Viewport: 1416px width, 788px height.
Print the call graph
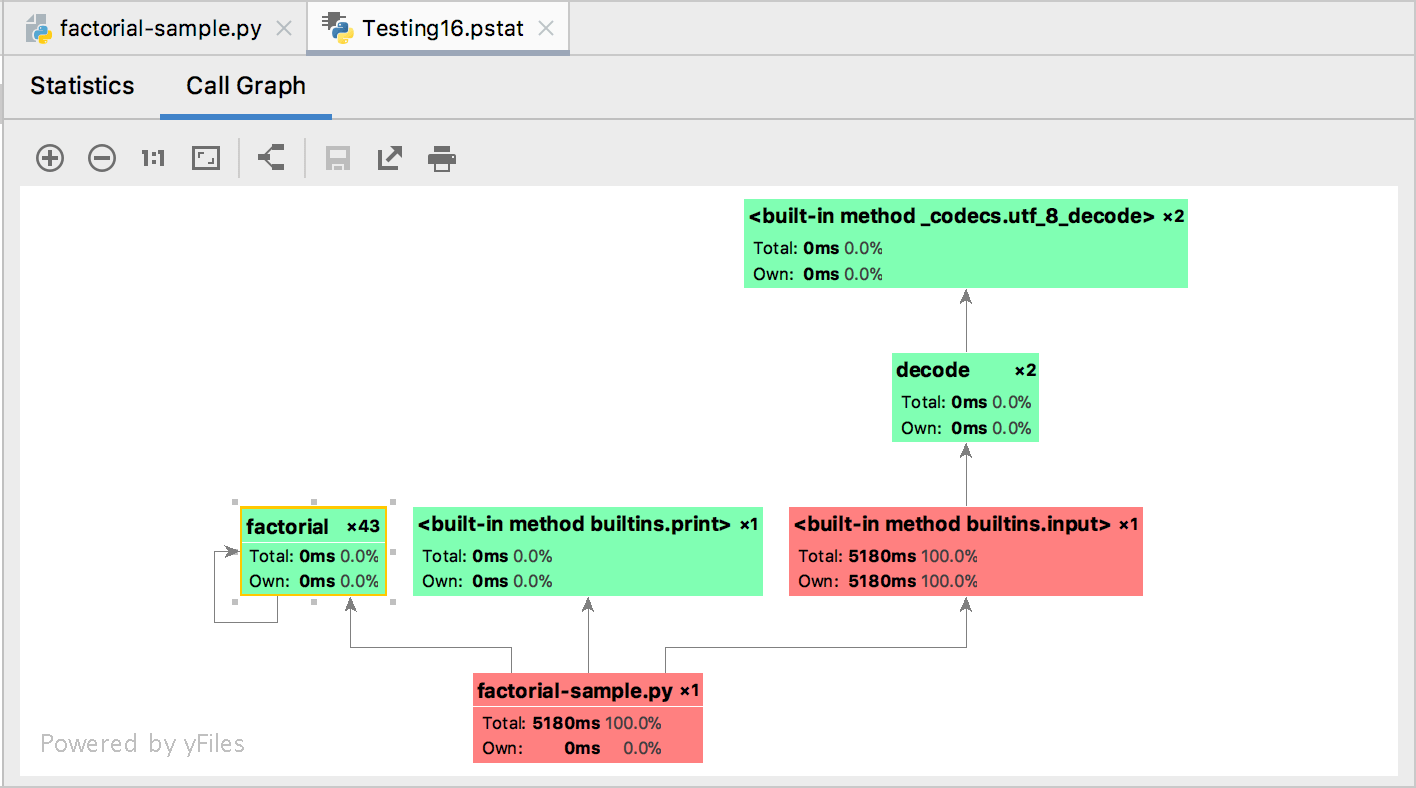tap(441, 158)
